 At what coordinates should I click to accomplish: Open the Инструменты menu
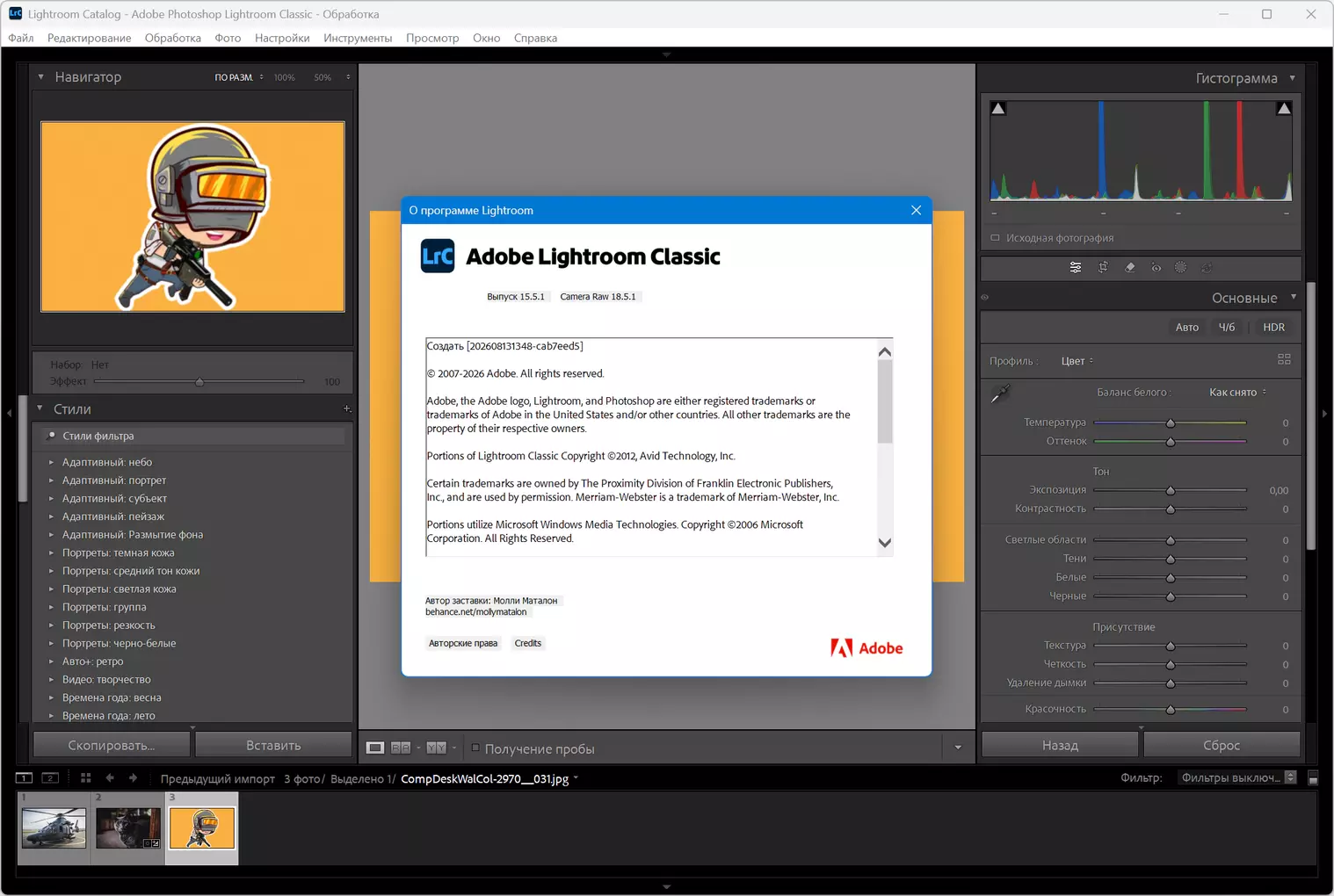[x=358, y=38]
